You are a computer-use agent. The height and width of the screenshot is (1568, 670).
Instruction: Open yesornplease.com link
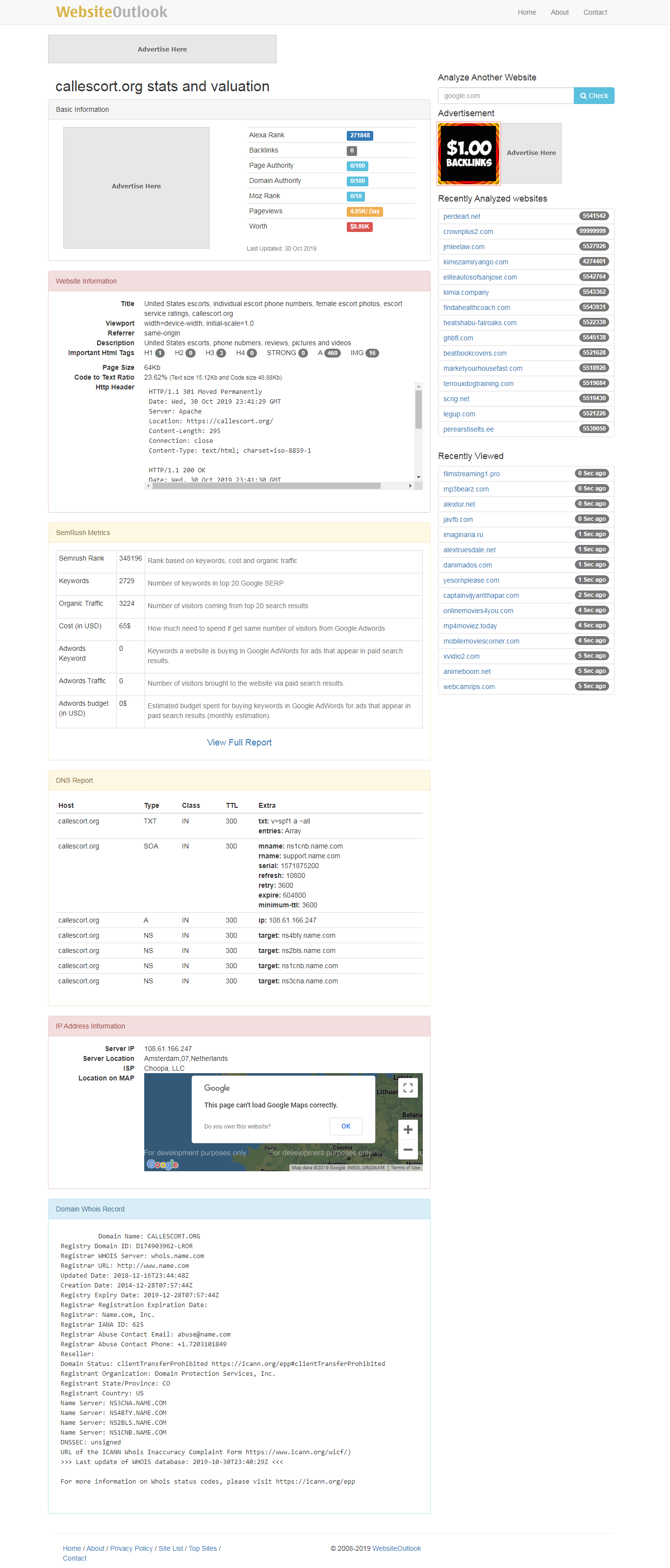(471, 580)
